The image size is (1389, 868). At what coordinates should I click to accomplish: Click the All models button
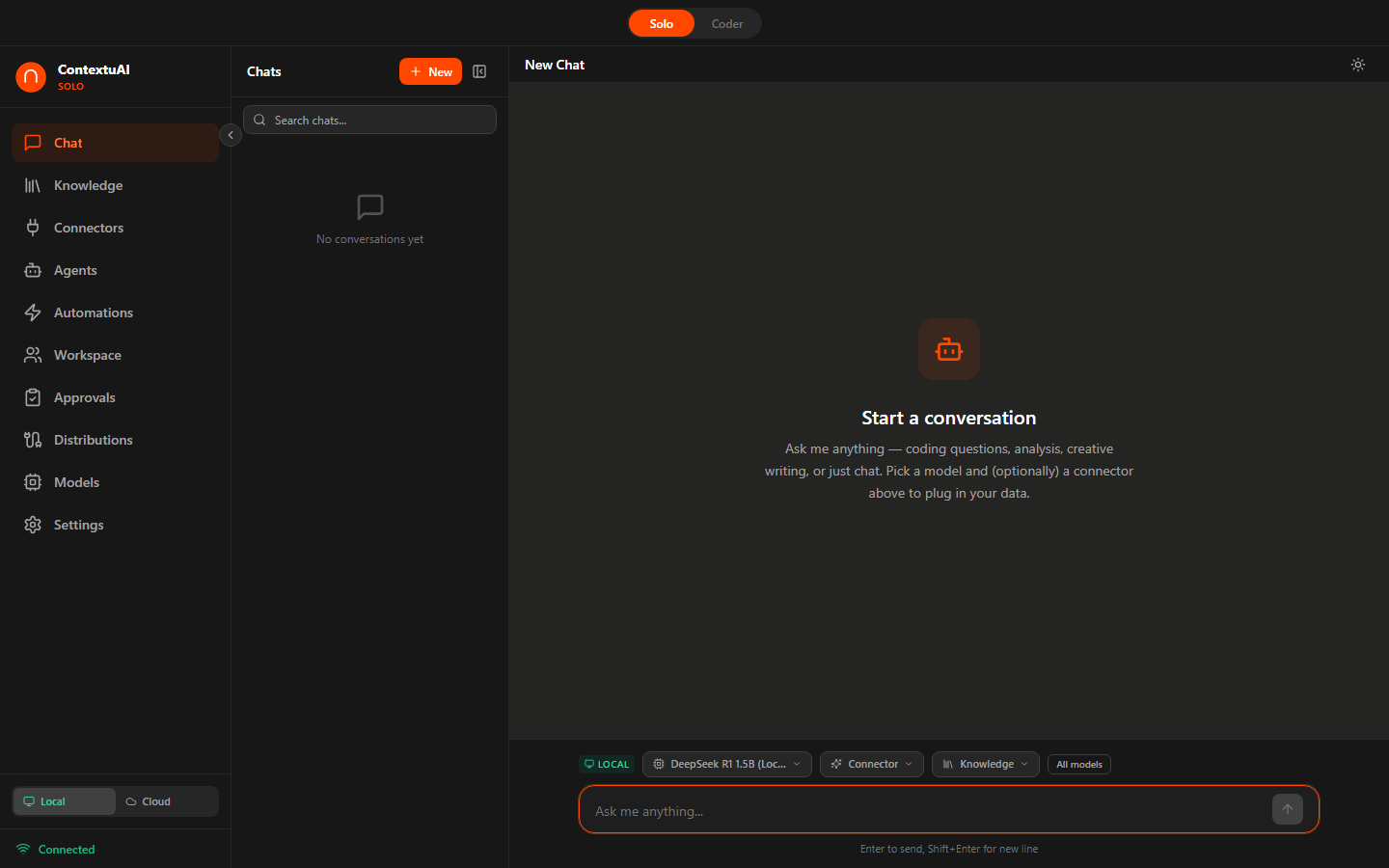click(1079, 764)
